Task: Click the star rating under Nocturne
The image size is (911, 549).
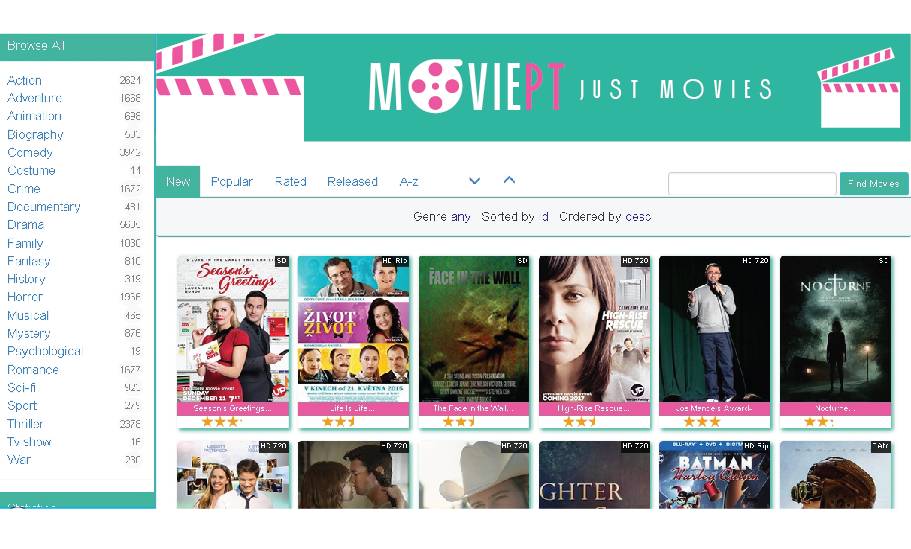Action: [x=819, y=422]
